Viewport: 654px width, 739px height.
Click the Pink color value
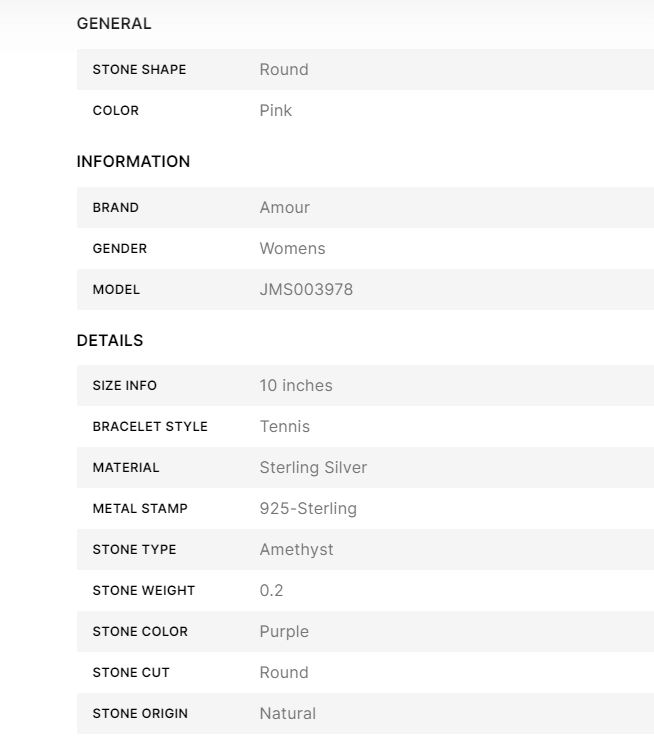coord(276,111)
